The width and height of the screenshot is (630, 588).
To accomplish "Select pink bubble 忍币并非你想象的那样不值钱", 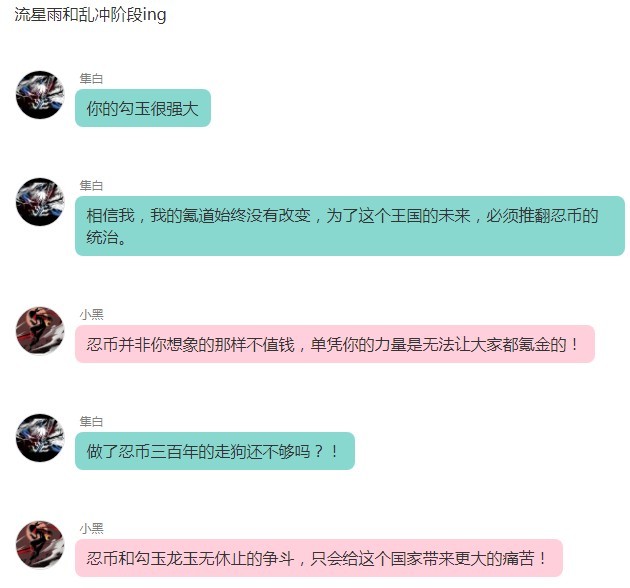I will (335, 344).
